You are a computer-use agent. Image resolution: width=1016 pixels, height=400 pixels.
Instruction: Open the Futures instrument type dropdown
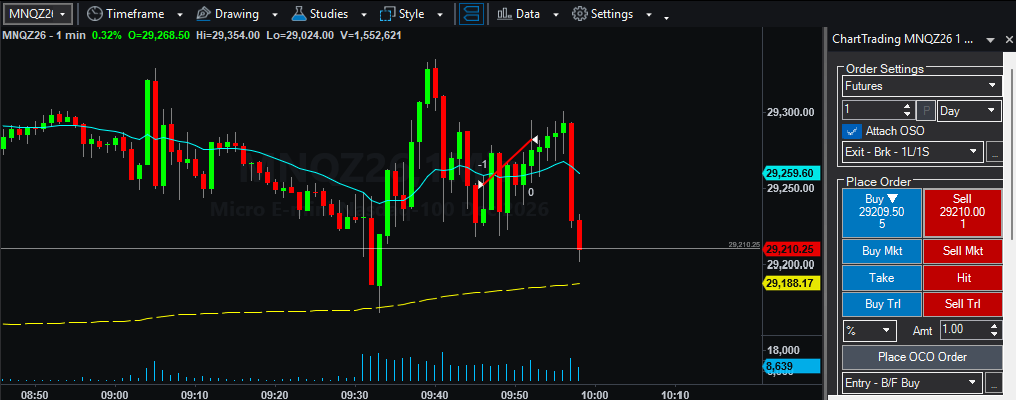click(921, 86)
